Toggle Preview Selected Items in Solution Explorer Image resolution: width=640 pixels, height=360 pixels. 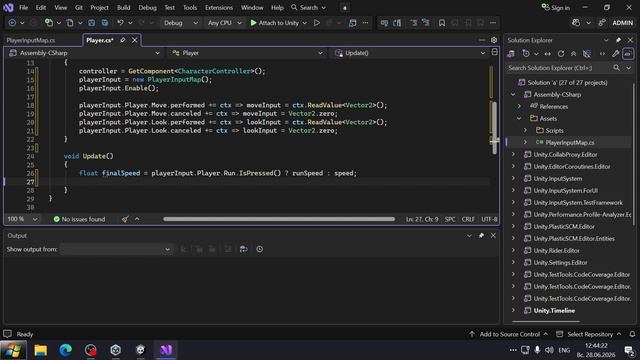[628, 54]
